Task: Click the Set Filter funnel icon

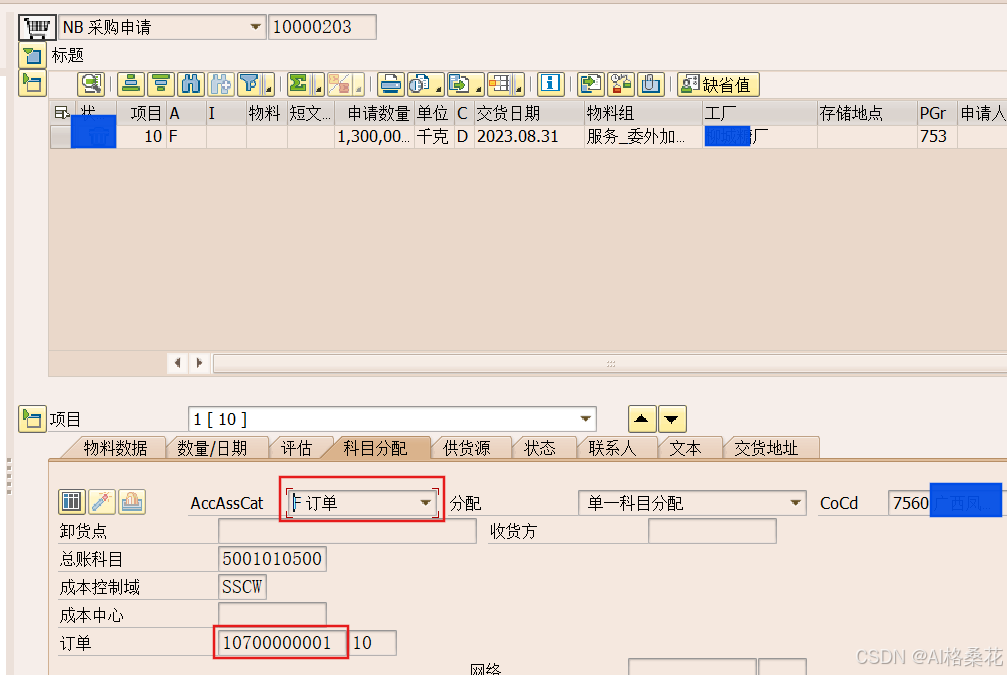Action: [249, 84]
